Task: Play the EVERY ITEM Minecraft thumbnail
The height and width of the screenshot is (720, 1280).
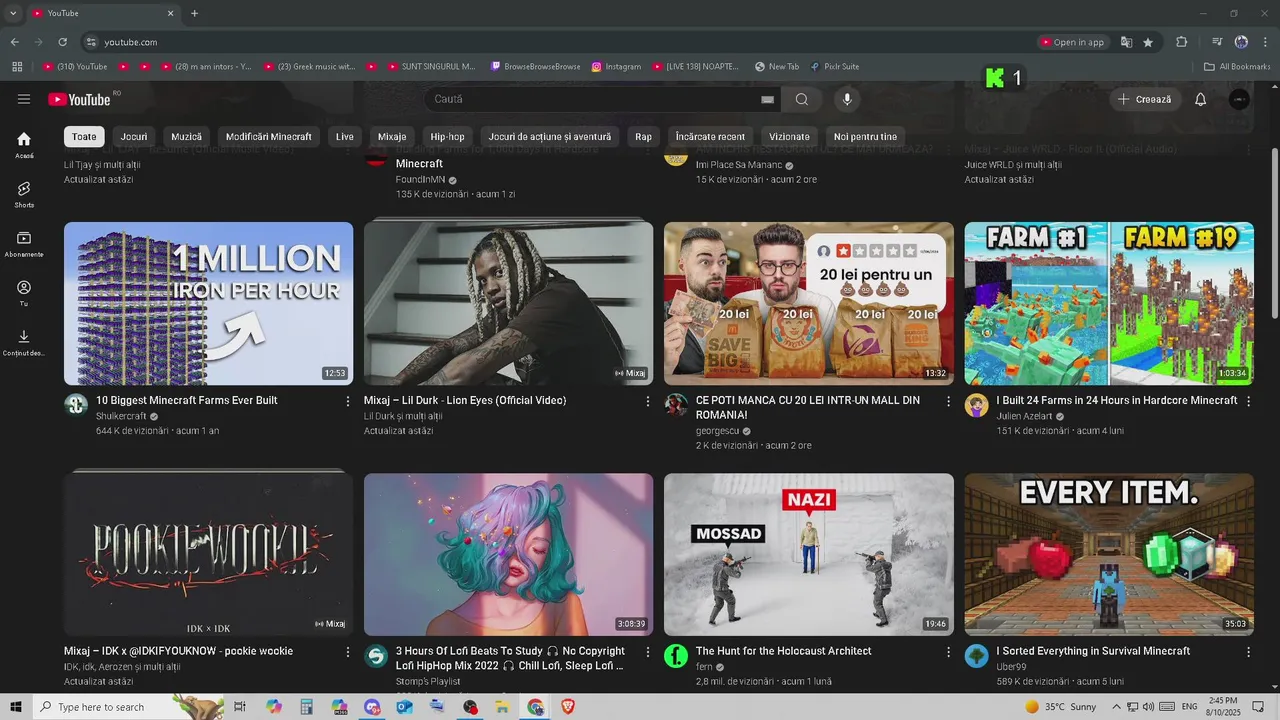Action: click(x=1109, y=555)
